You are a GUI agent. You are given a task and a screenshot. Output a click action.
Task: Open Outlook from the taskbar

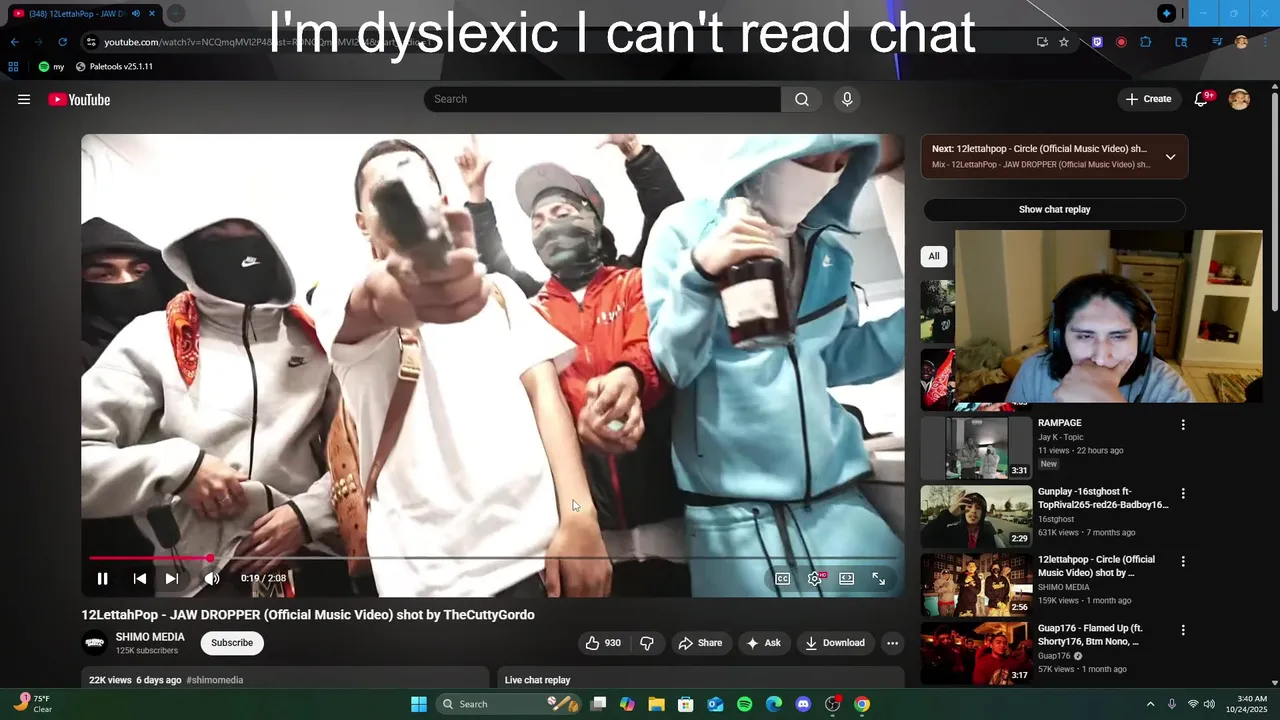click(715, 704)
